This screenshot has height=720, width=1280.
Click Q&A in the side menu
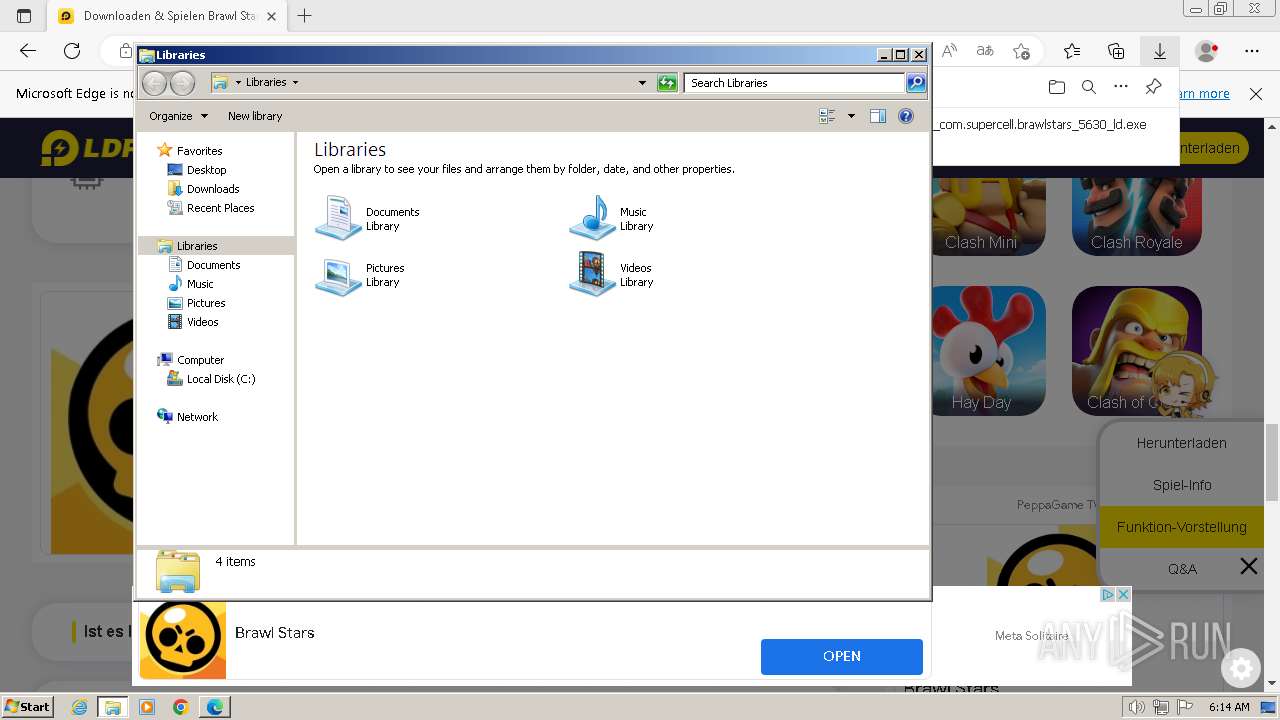tap(1181, 569)
